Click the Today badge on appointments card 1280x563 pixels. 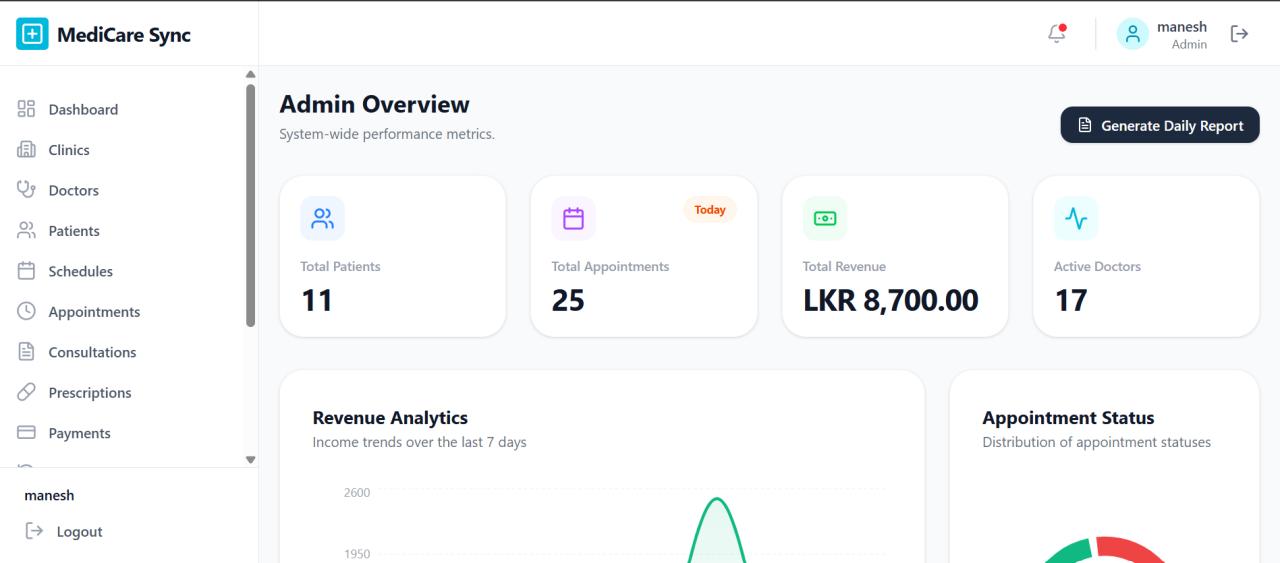tap(709, 210)
